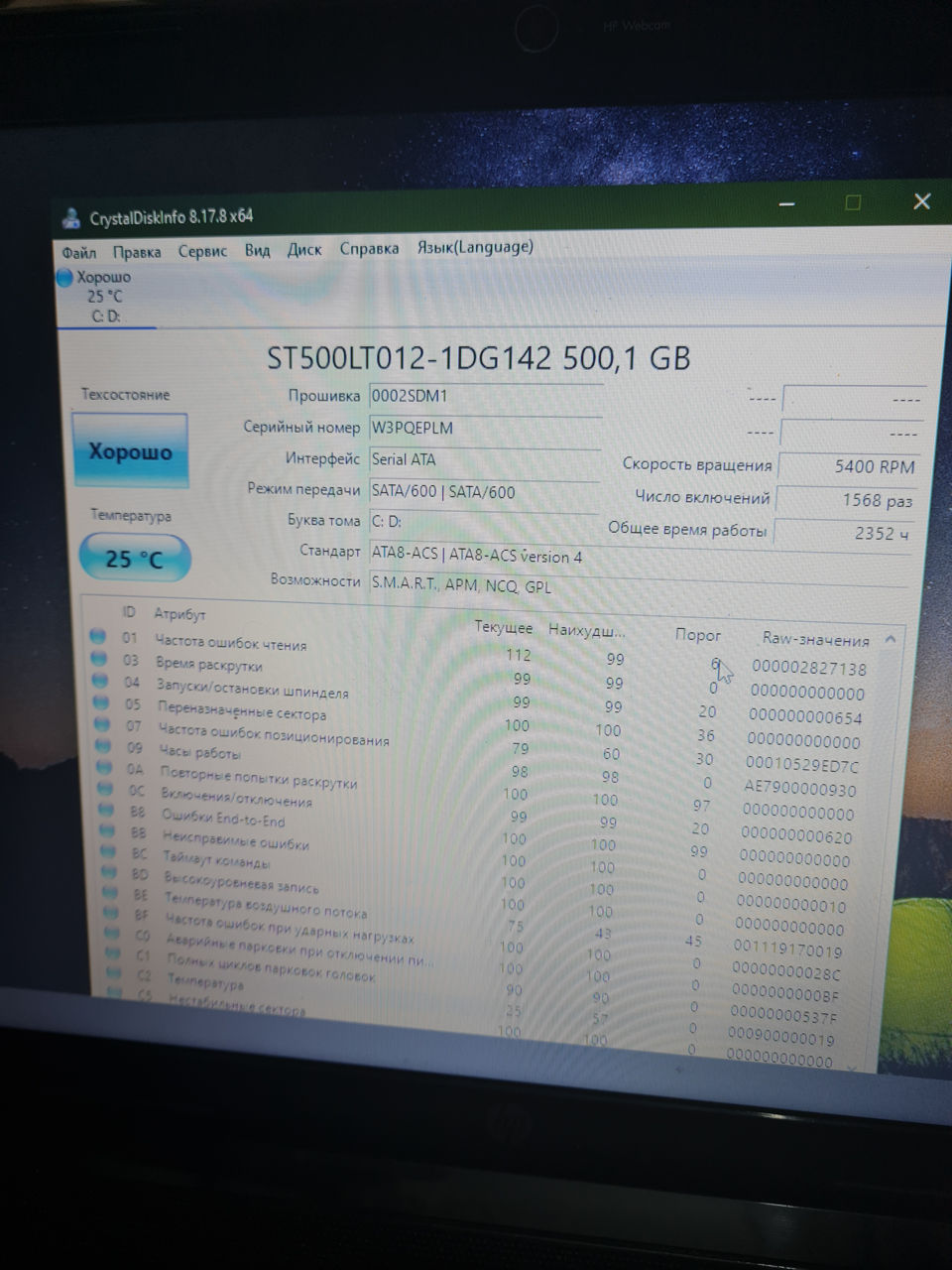952x1270 pixels.
Task: Click status circle for Неисправимые ошибки
Action: [x=107, y=831]
